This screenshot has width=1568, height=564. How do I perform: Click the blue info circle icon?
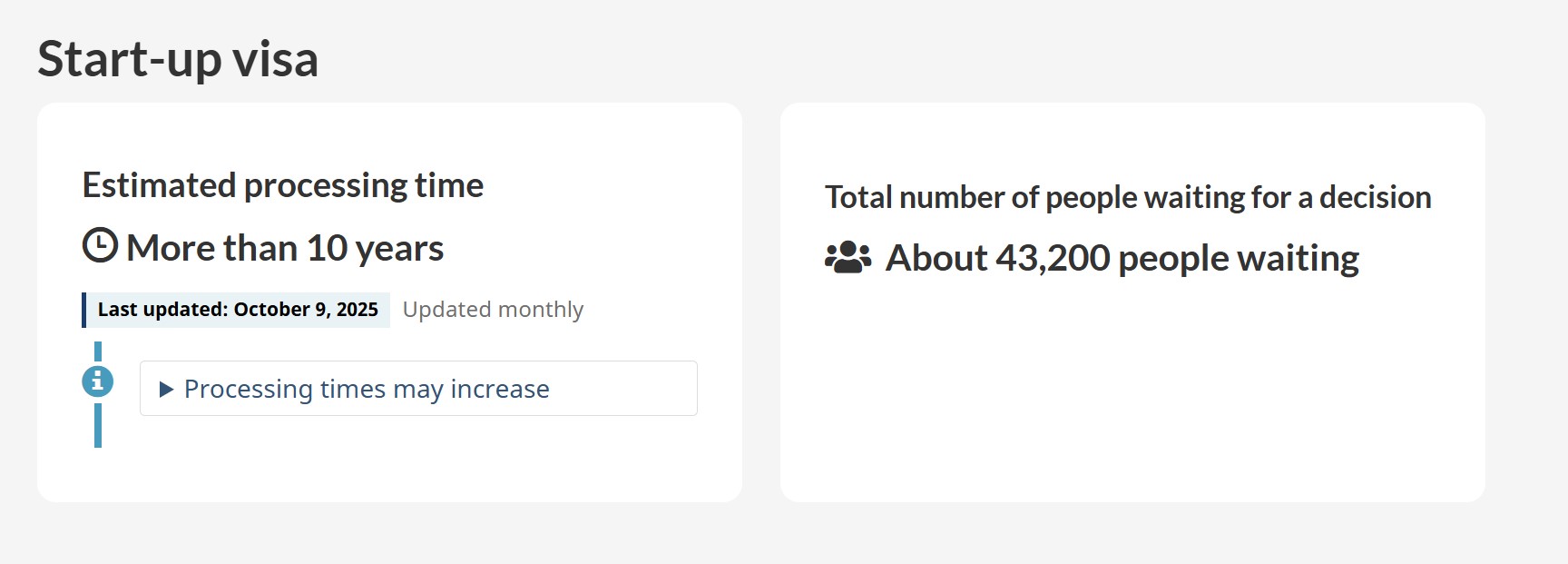click(x=98, y=381)
